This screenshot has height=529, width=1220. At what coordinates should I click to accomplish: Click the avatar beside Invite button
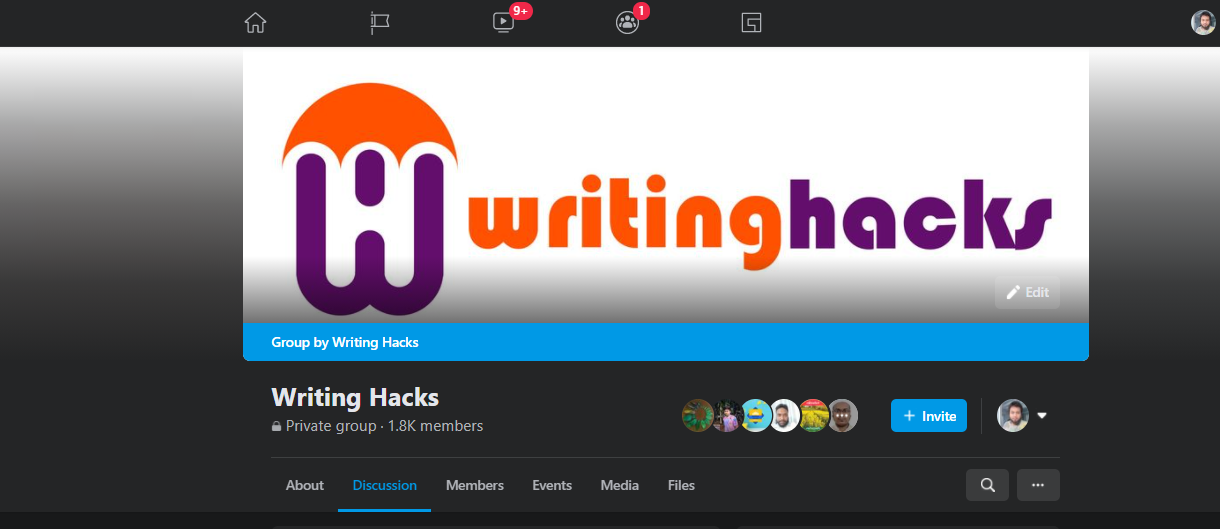click(x=1013, y=416)
